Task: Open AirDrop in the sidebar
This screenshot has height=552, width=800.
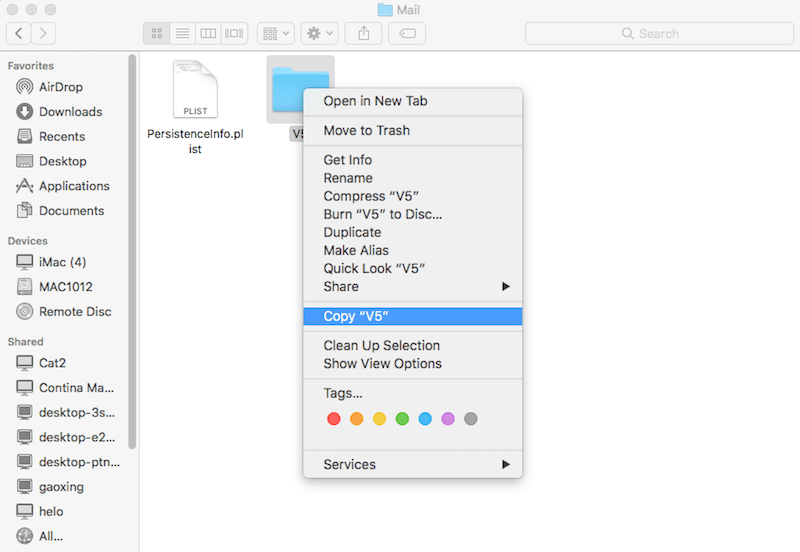Action: [60, 87]
